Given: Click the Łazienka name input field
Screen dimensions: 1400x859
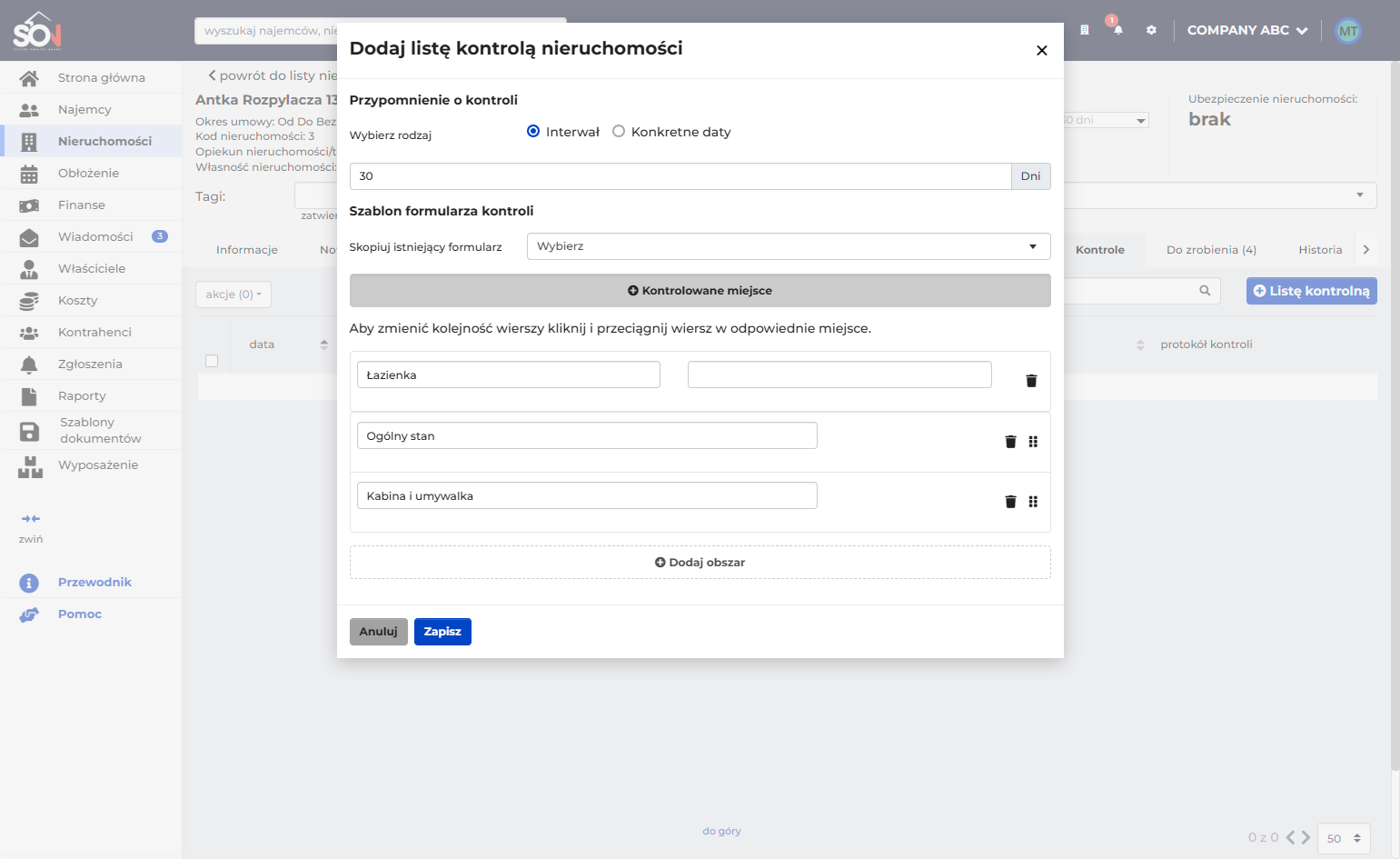Looking at the screenshot, I should click(509, 375).
